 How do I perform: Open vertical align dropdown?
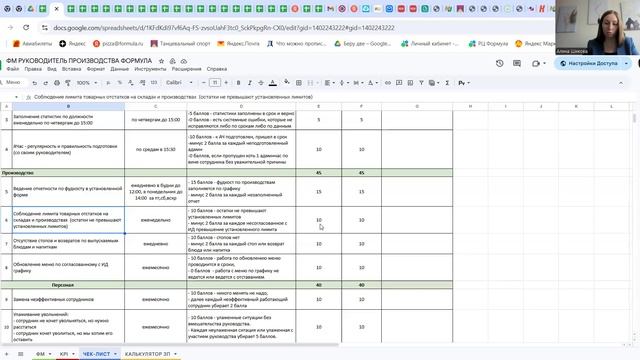(343, 83)
